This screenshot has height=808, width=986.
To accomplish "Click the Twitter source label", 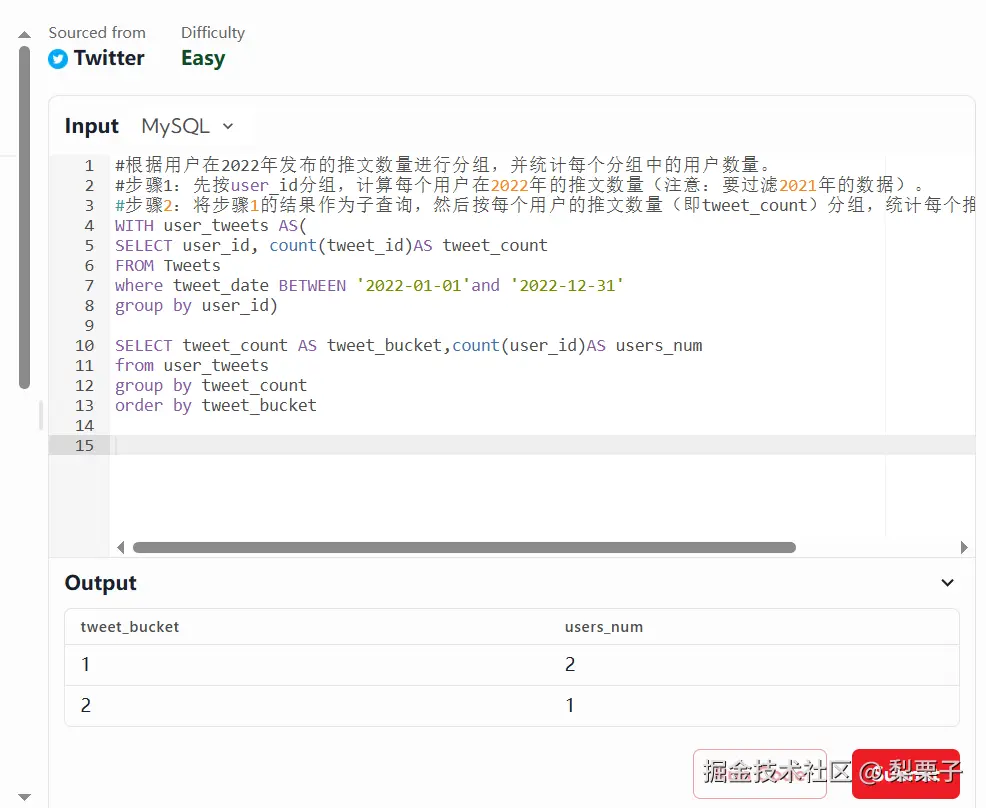I will point(109,59).
